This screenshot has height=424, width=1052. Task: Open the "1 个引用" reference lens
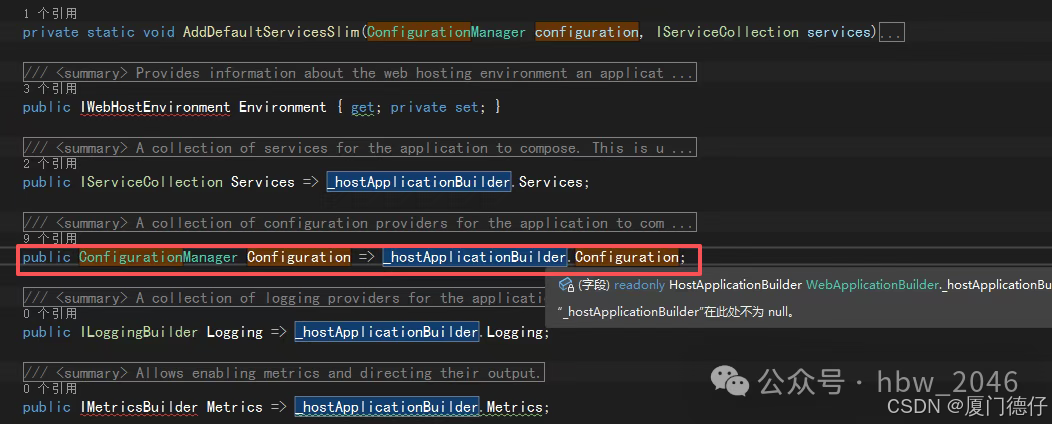point(50,13)
